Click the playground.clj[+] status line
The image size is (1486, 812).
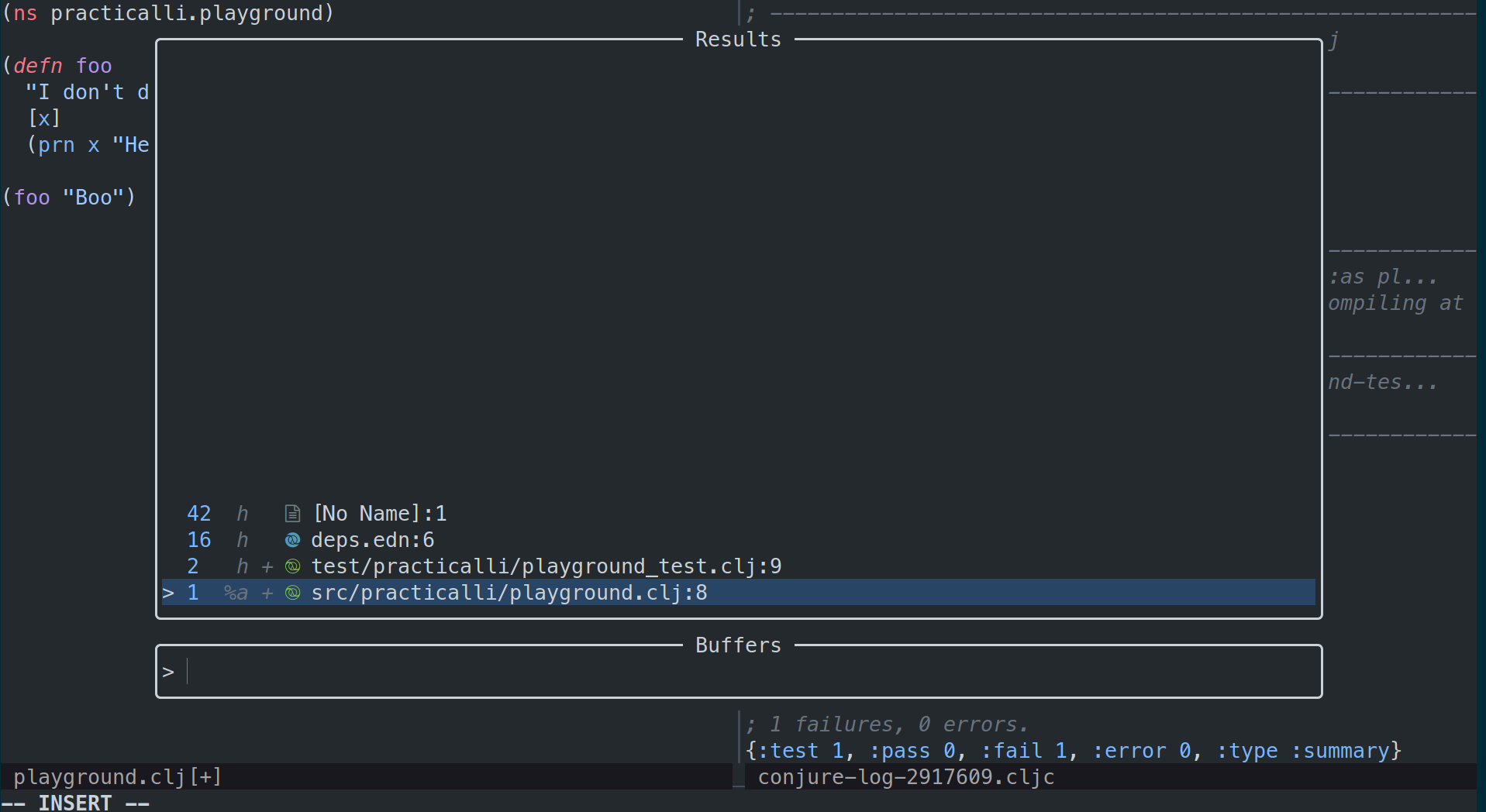click(366, 776)
